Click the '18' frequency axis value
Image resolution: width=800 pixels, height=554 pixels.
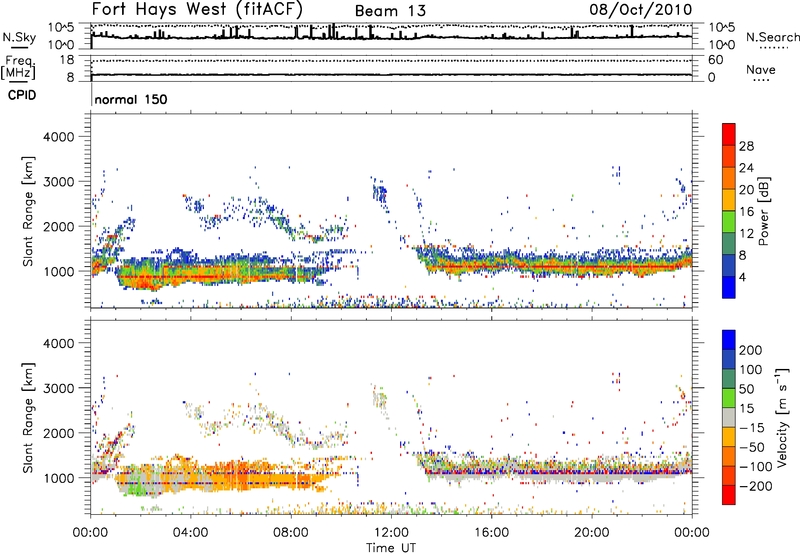click(67, 60)
